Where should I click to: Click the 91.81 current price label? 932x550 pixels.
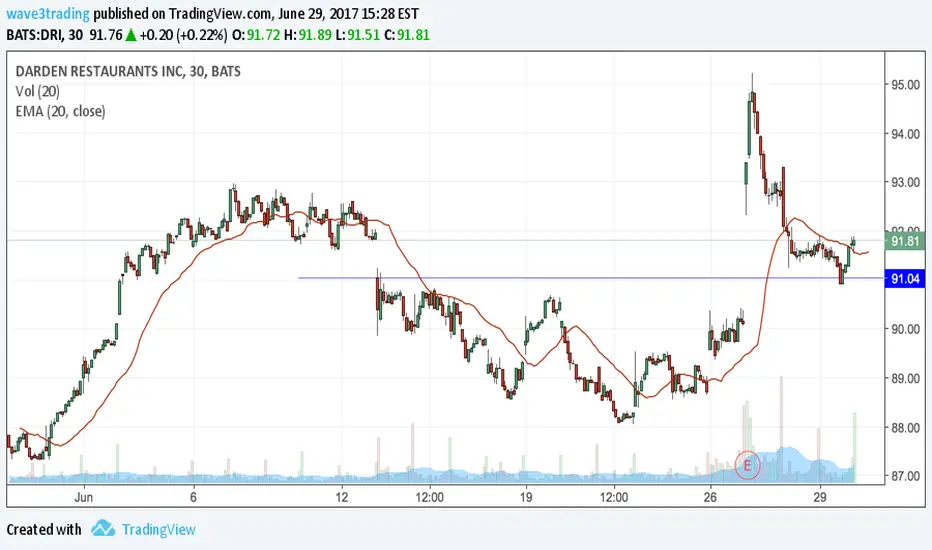click(x=905, y=241)
